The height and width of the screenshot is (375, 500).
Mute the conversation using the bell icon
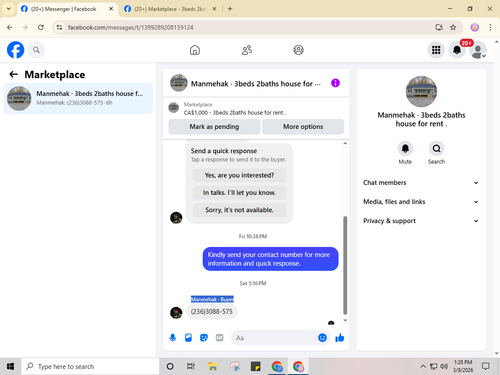[405, 149]
